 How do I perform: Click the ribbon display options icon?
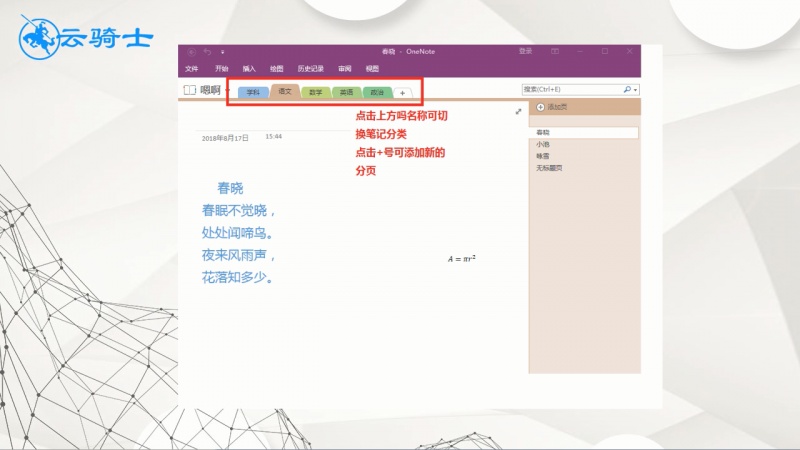click(555, 51)
